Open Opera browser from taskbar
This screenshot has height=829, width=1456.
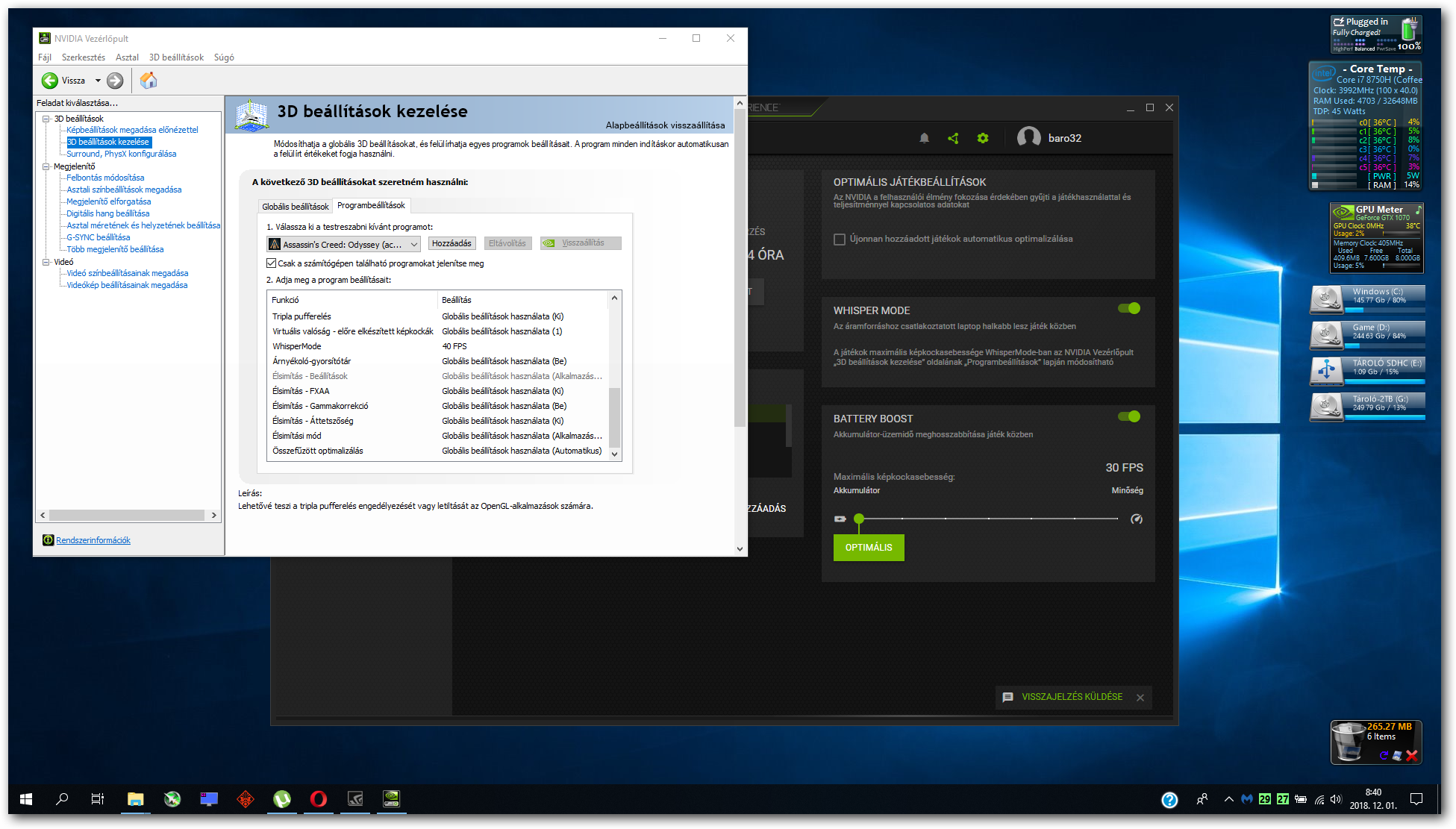tap(318, 799)
